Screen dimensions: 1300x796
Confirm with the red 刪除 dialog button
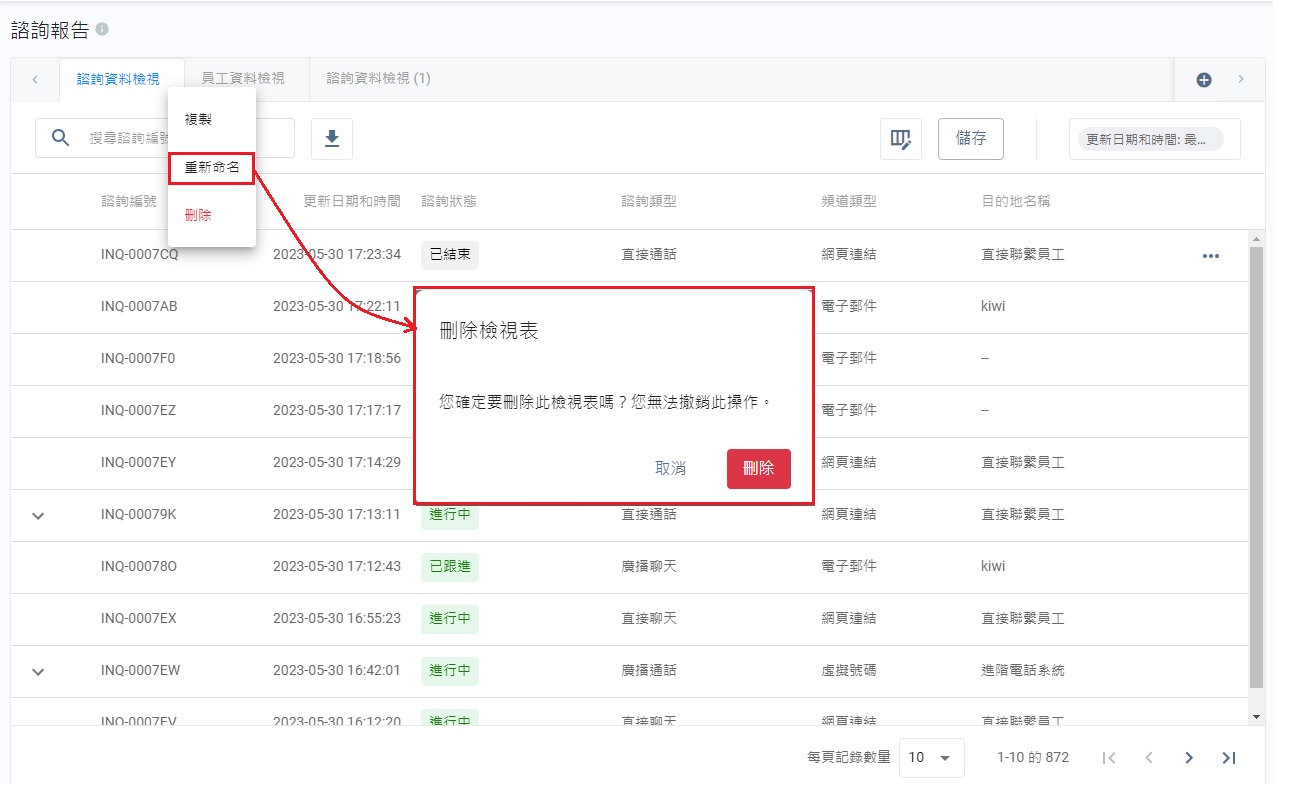pos(759,468)
